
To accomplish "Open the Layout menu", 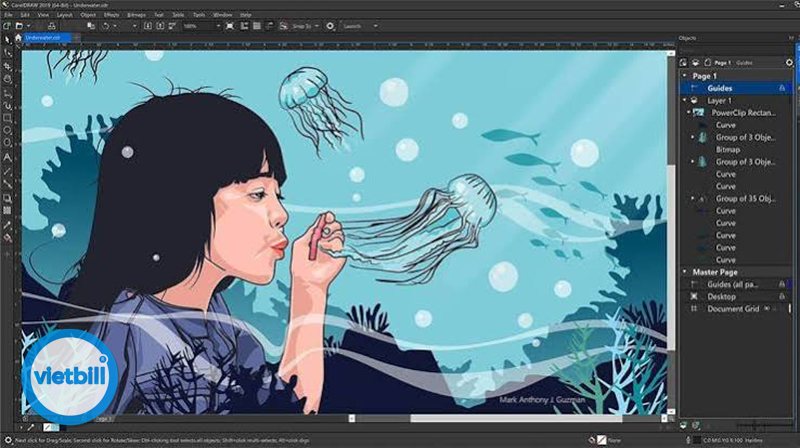I will pos(65,15).
